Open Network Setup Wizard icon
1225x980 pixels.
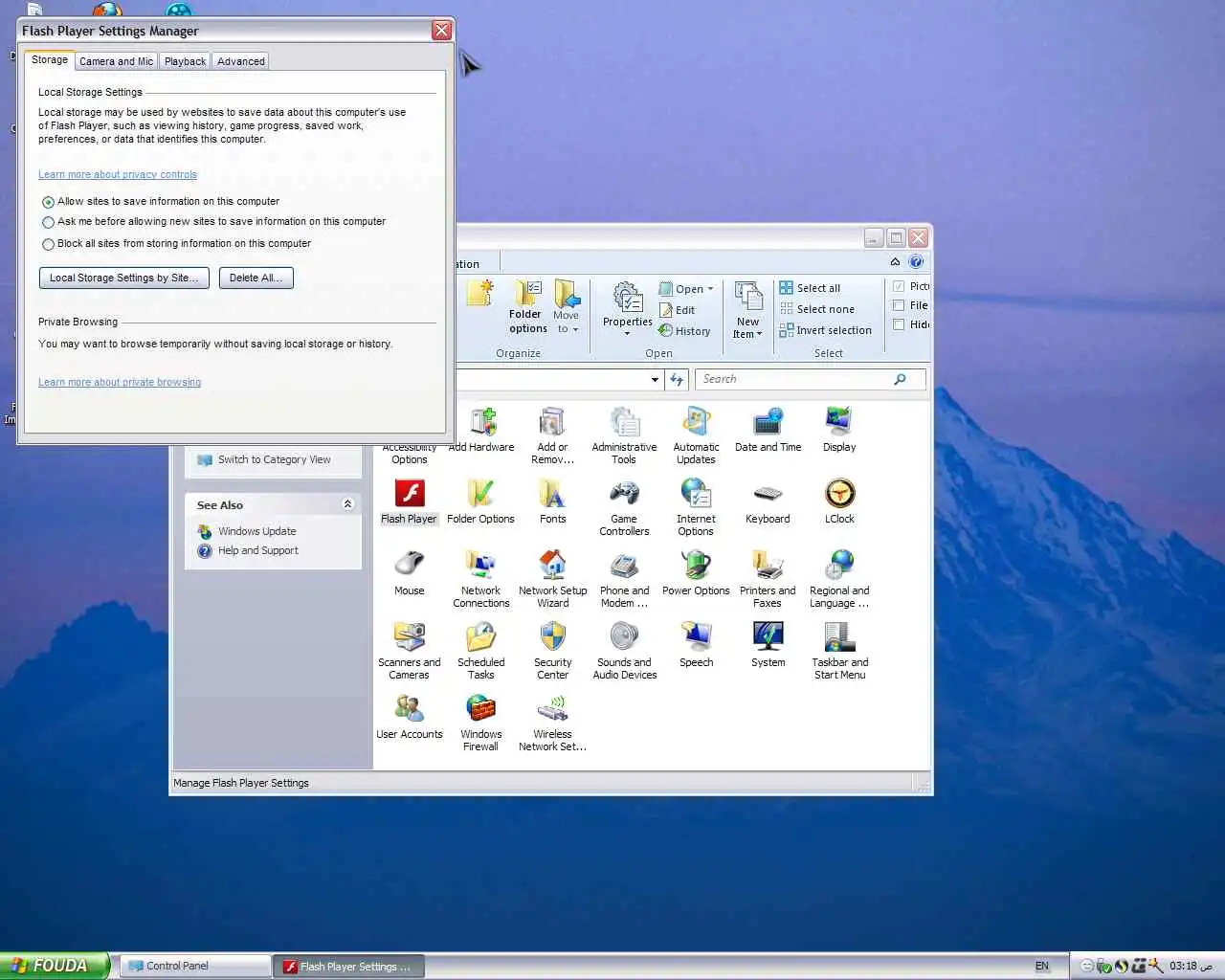[553, 579]
